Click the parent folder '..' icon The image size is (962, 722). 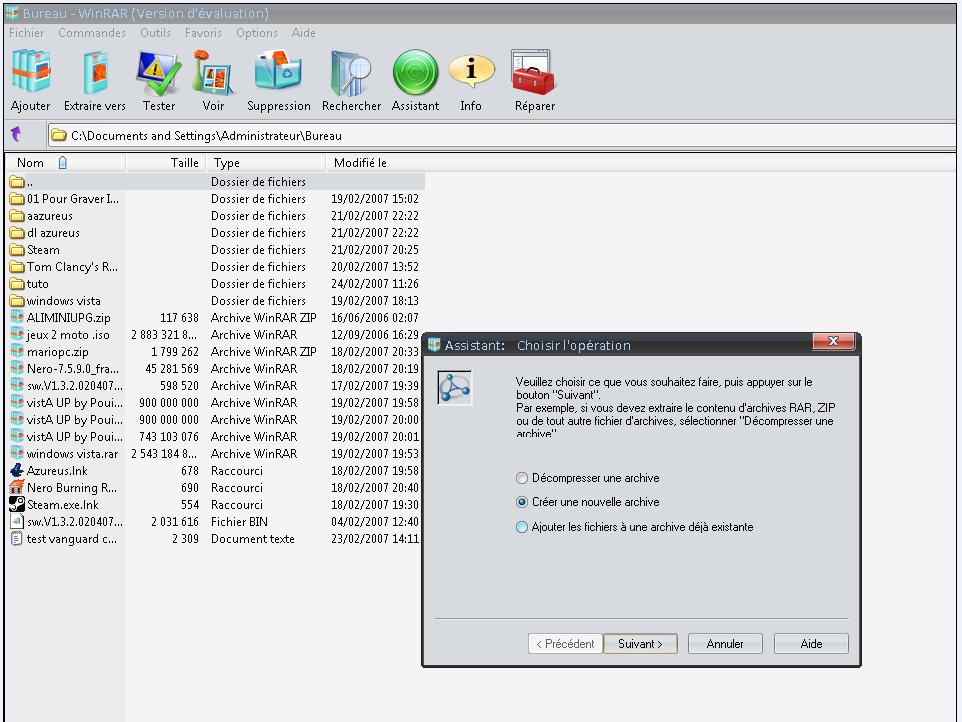(x=17, y=182)
